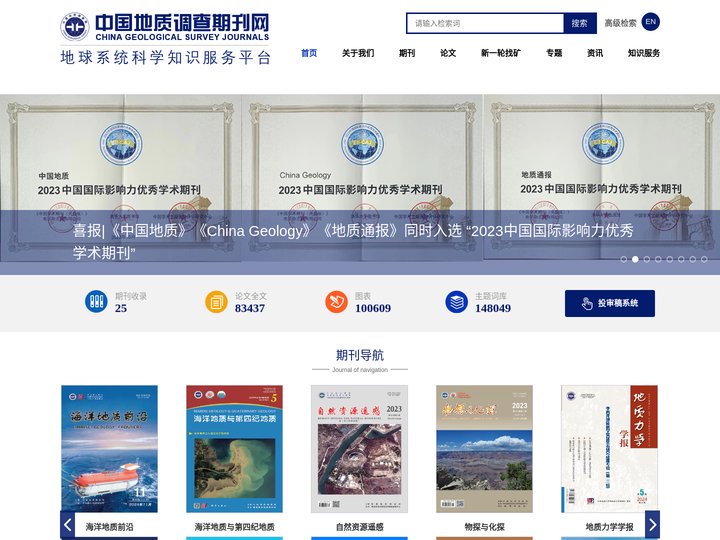Click the 论文全文 count 83437
Viewport: 720px width, 540px height.
click(x=250, y=308)
